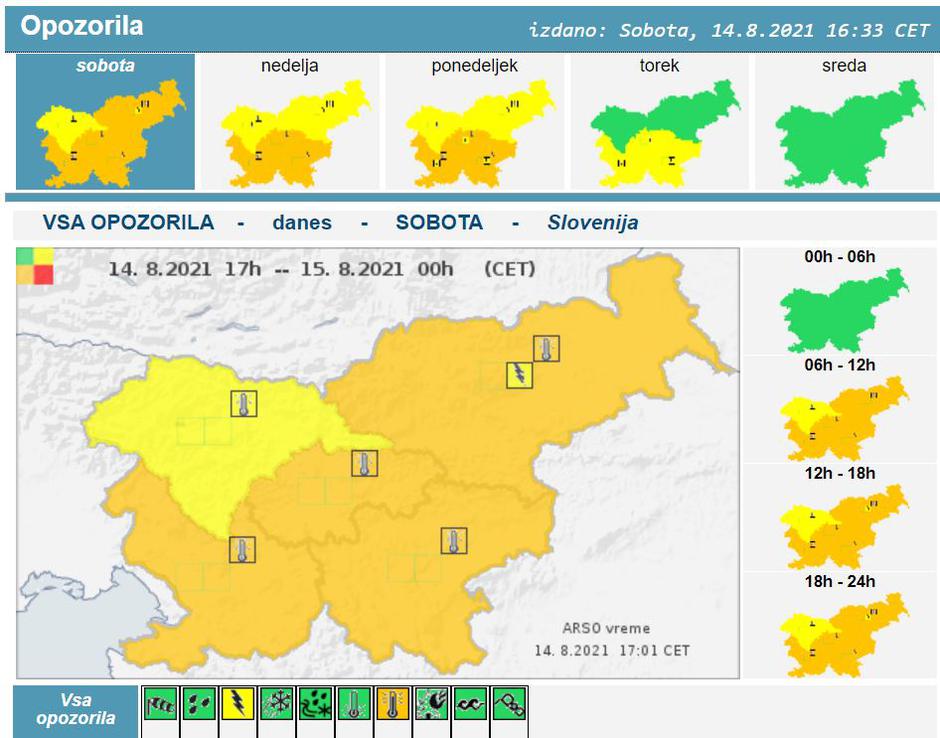This screenshot has height=738, width=940.
Task: Click the warning color legend swatch on map
Action: tap(35, 266)
